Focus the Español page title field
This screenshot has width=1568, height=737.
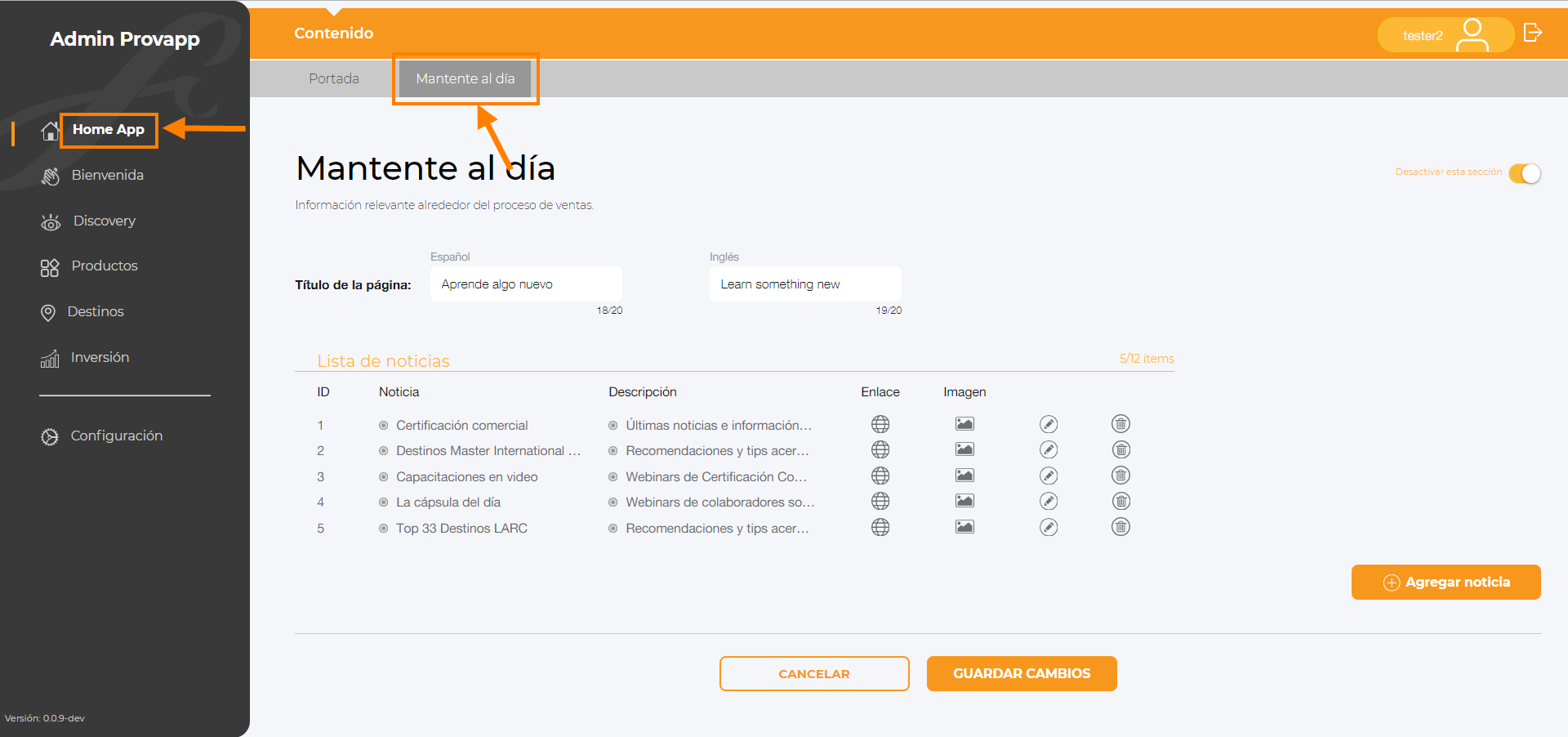526,284
